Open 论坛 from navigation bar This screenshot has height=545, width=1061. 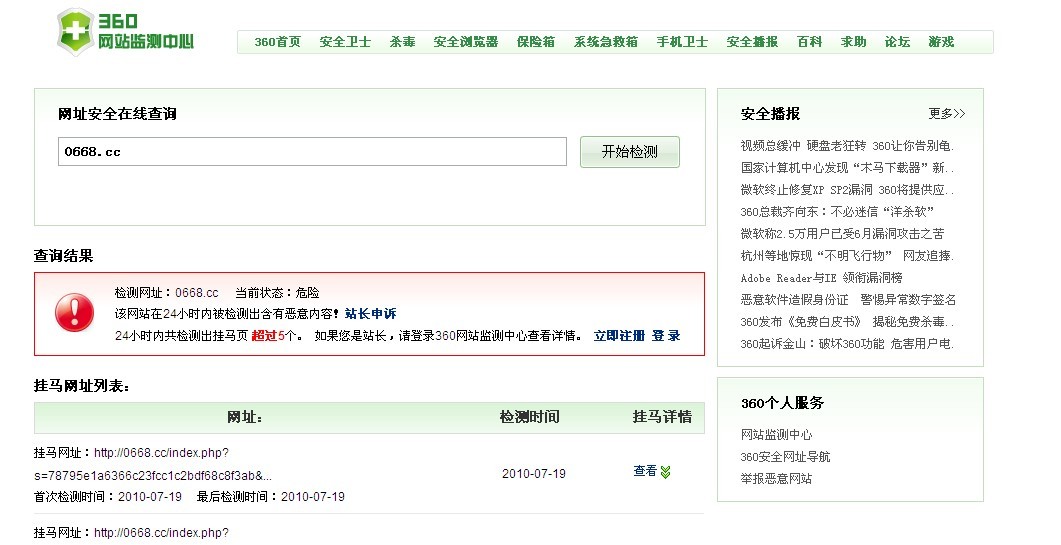click(x=897, y=42)
